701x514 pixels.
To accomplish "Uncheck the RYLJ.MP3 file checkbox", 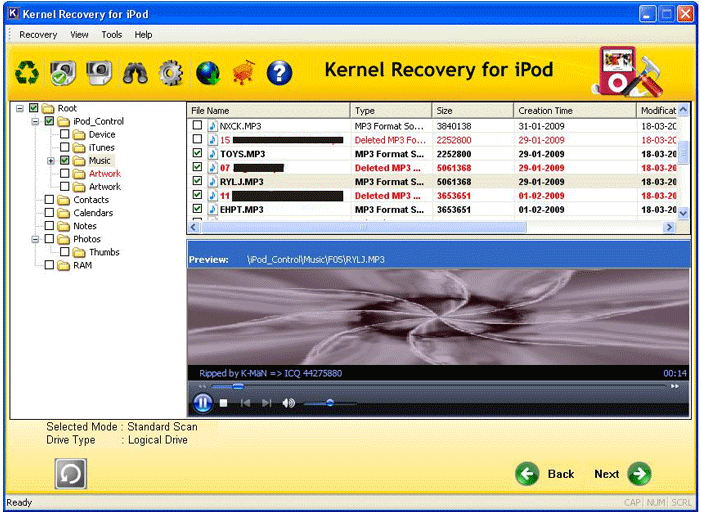I will pyautogui.click(x=197, y=181).
